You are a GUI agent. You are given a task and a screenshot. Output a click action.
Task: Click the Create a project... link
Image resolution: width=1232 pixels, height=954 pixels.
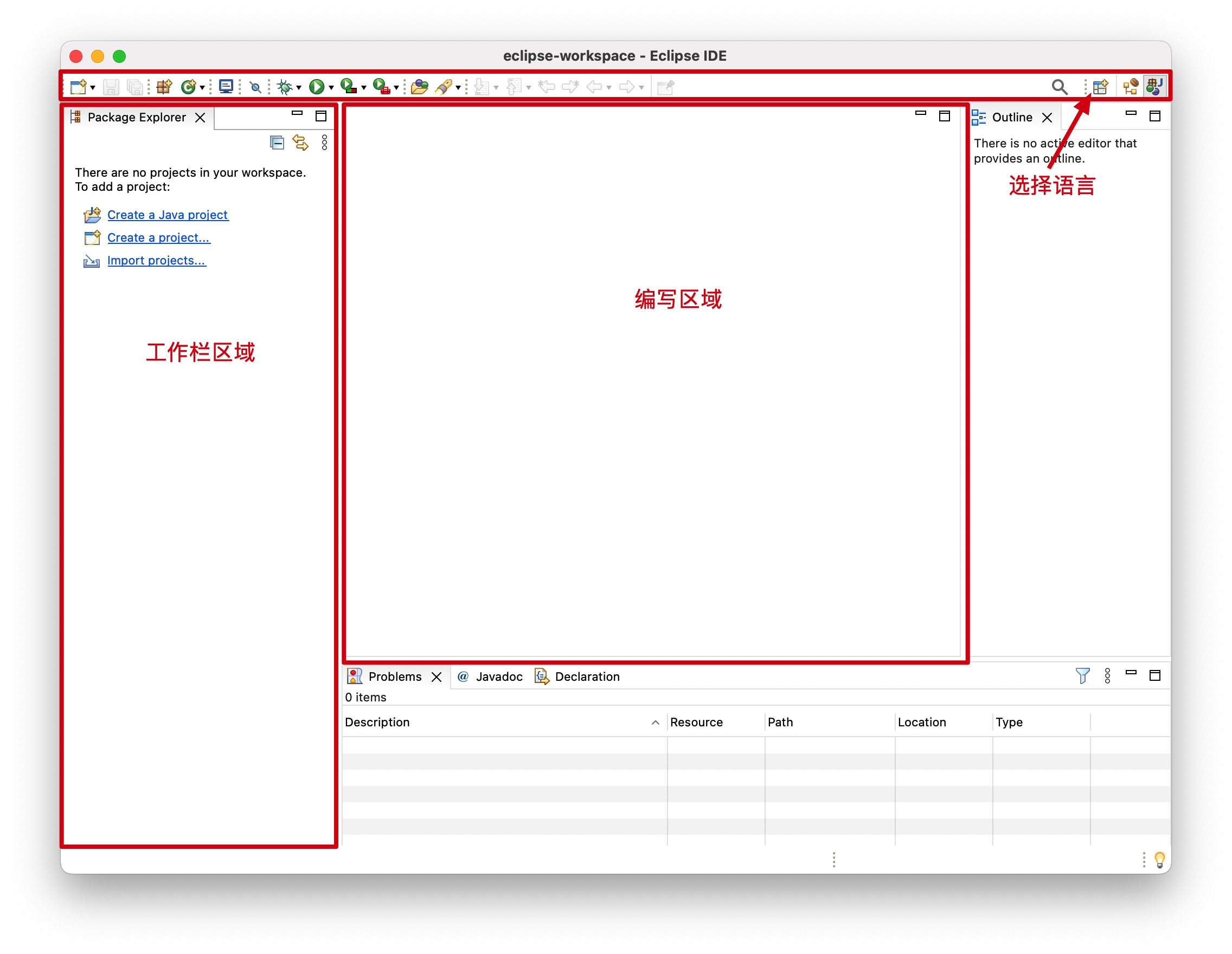click(158, 238)
